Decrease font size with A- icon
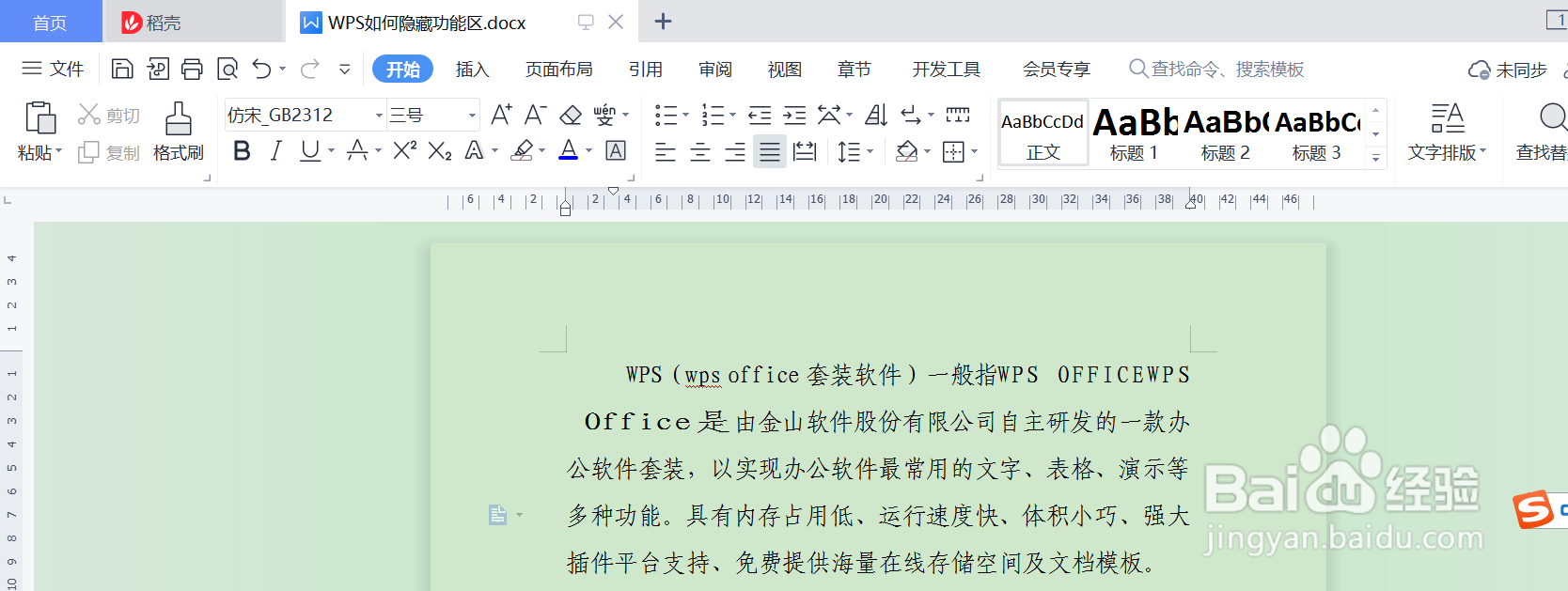Screen dimensions: 1568x591 (535, 115)
